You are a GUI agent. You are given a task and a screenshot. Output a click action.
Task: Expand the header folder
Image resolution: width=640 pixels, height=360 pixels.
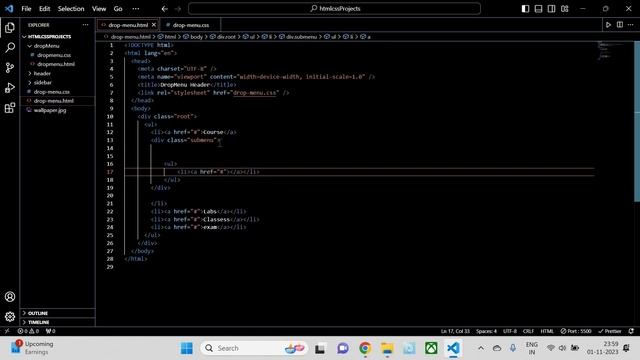click(x=42, y=73)
